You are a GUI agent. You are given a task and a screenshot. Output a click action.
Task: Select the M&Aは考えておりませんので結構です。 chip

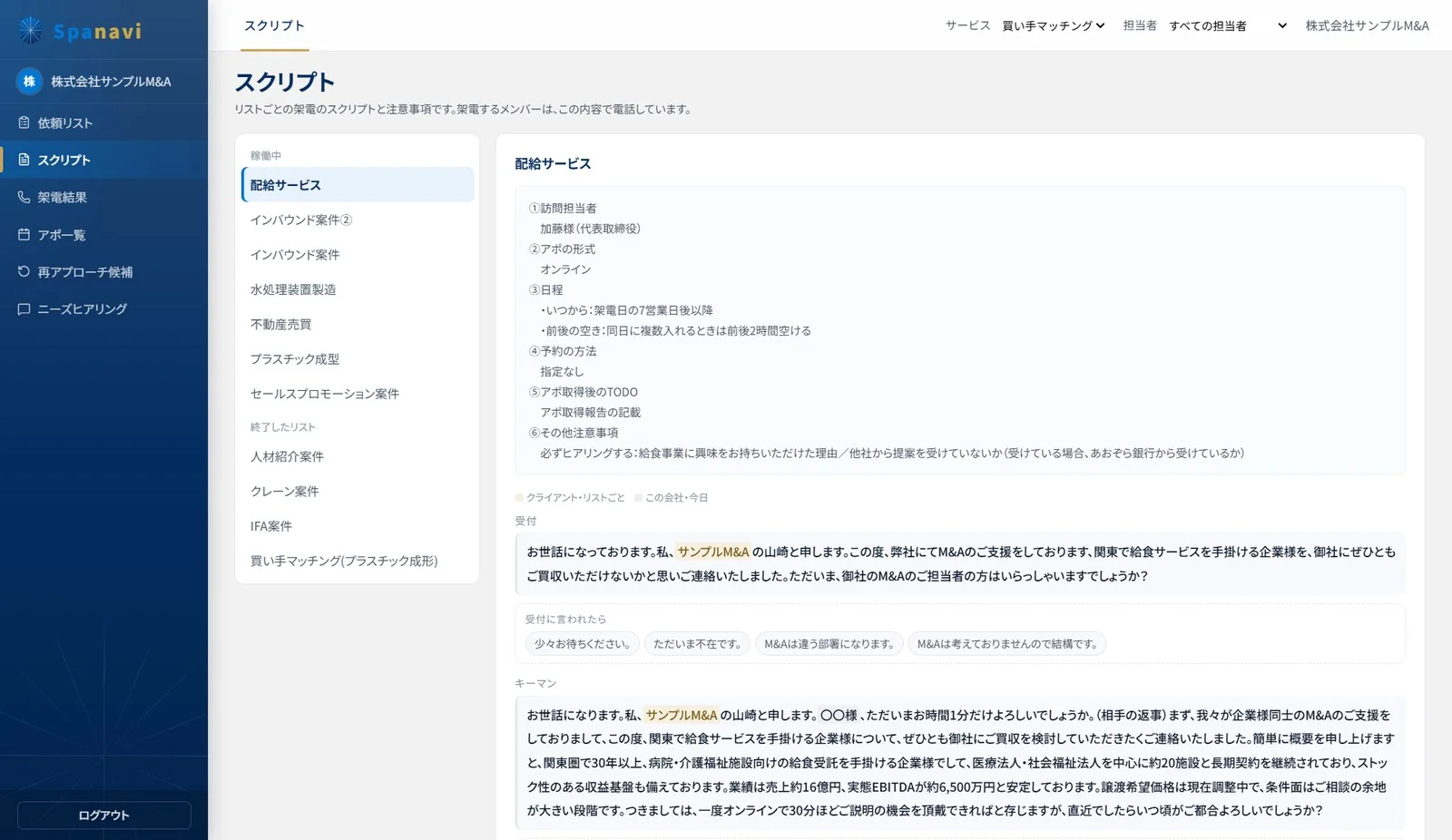coord(1007,644)
